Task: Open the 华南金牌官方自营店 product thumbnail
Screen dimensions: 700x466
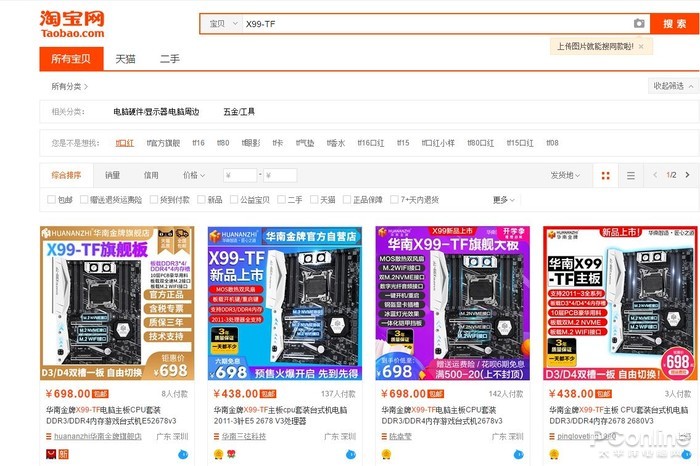Action: [x=285, y=303]
